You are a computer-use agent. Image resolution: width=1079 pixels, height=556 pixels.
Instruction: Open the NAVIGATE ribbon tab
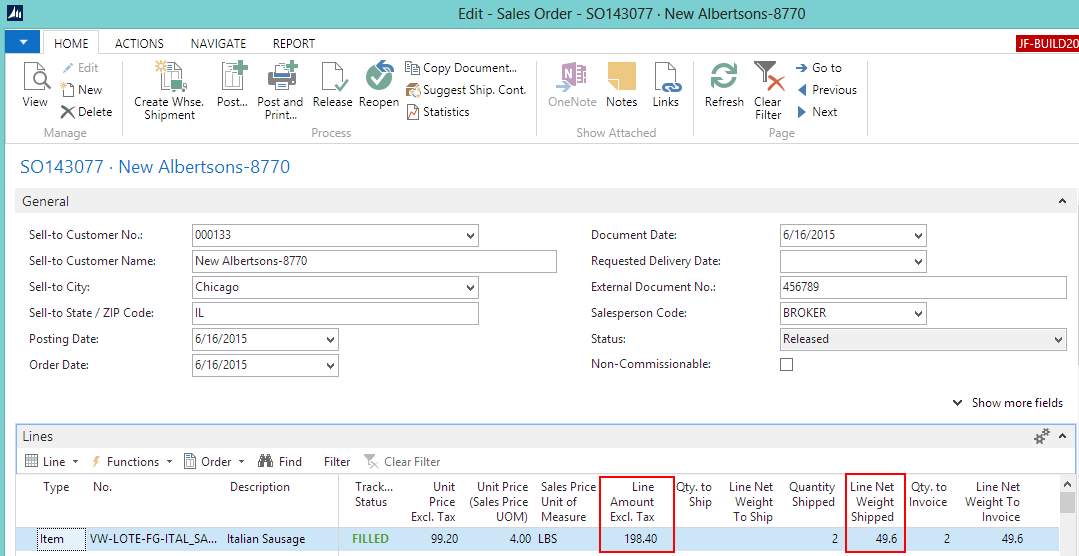(x=218, y=44)
